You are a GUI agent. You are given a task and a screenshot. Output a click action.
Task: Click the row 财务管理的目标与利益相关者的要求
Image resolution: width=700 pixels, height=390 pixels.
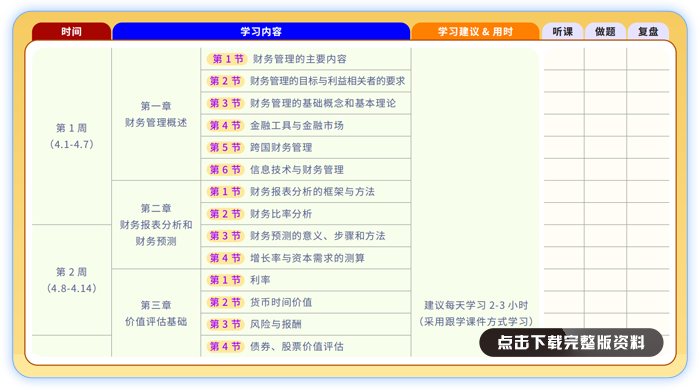[x=306, y=81]
